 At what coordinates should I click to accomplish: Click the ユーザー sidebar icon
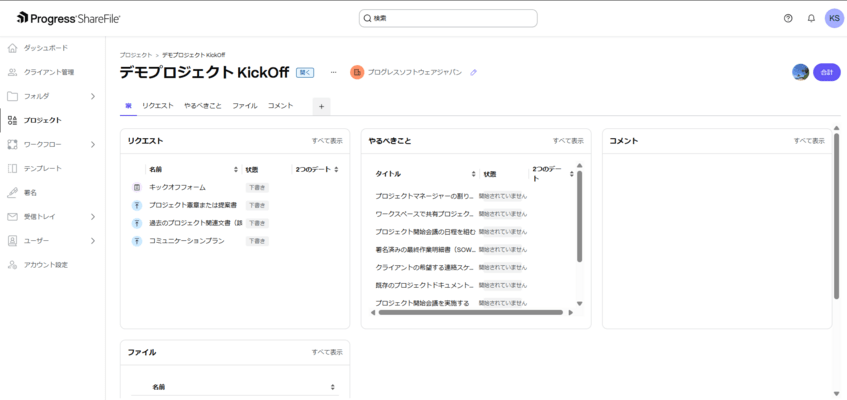pos(12,241)
